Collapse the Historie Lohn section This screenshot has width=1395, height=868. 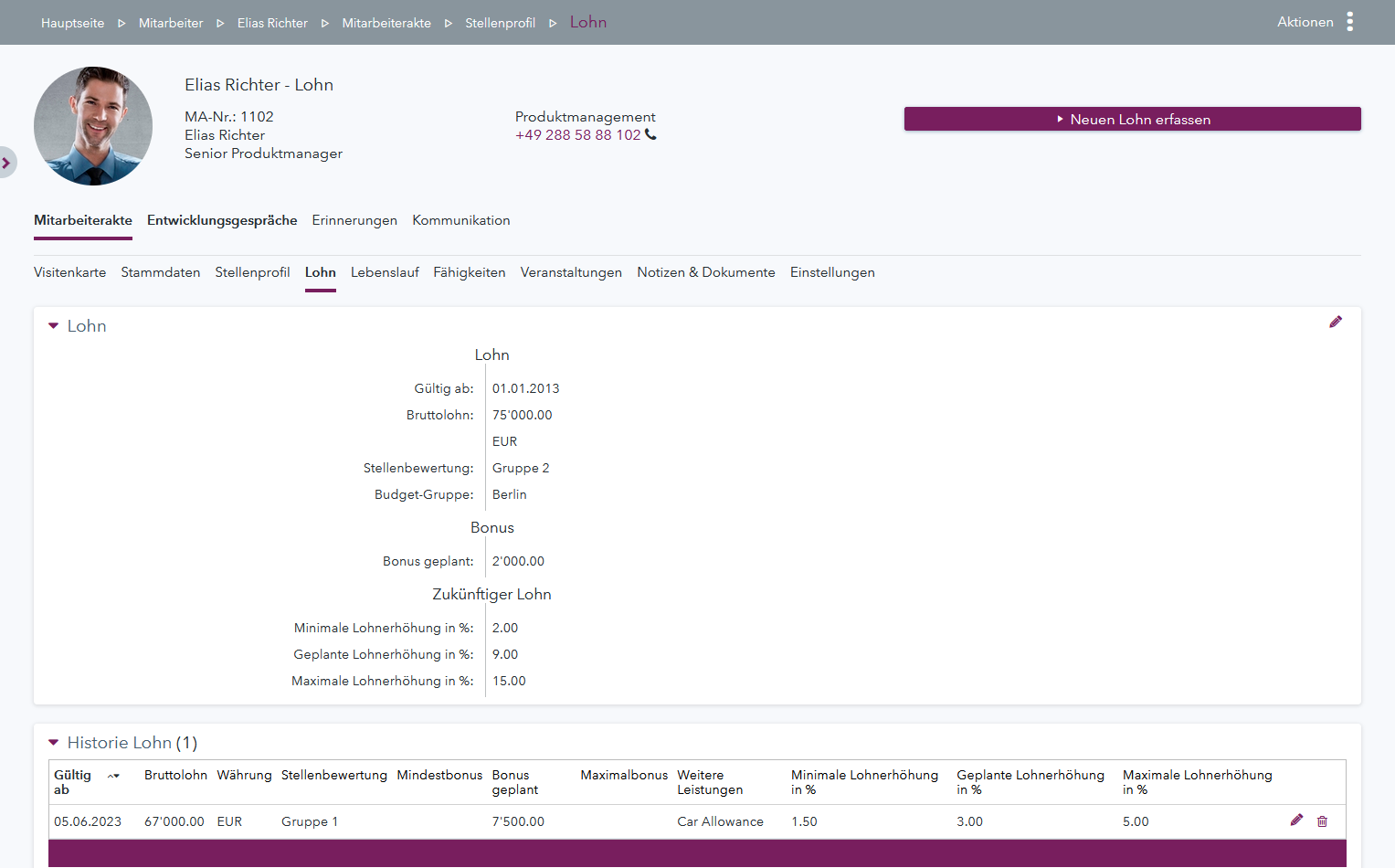pyautogui.click(x=54, y=743)
